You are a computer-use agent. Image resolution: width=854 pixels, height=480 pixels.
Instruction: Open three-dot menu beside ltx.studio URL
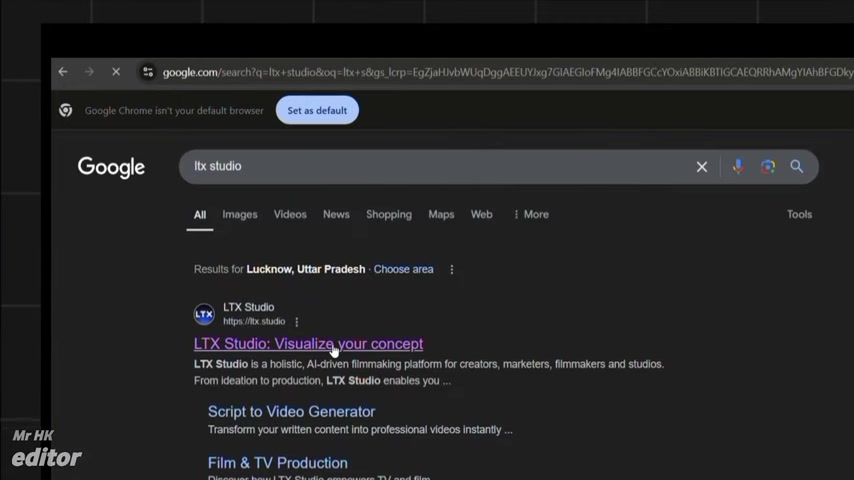pos(297,322)
